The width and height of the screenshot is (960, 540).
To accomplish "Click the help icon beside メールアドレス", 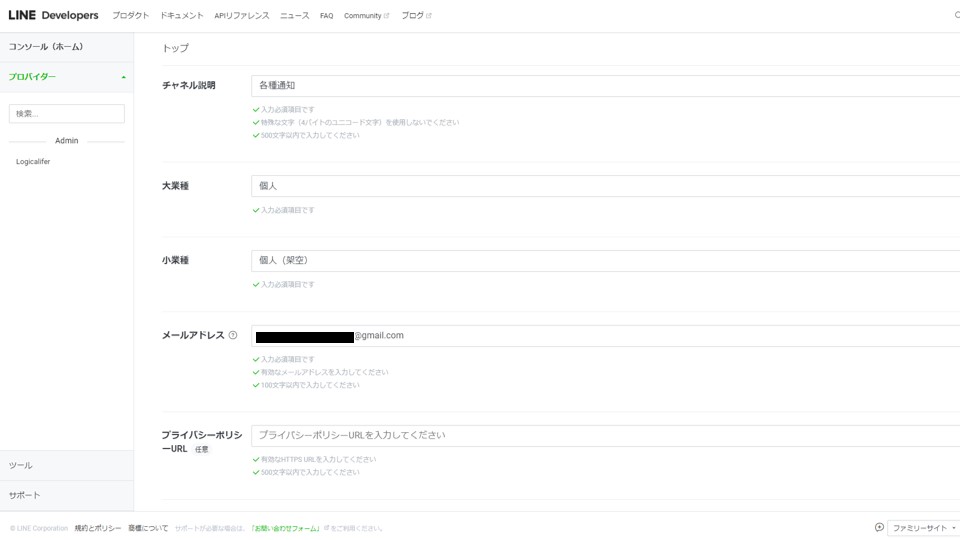I will point(233,336).
